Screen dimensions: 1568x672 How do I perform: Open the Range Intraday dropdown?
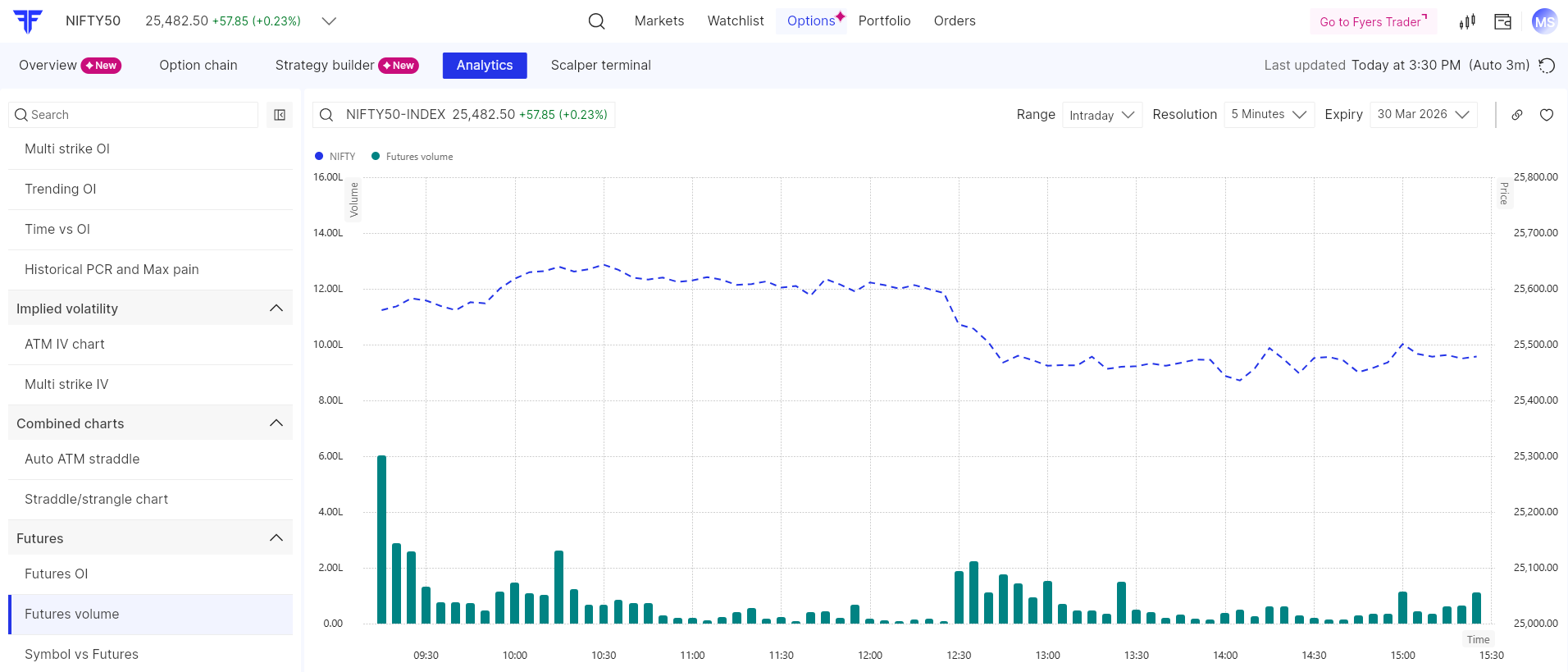point(1101,115)
